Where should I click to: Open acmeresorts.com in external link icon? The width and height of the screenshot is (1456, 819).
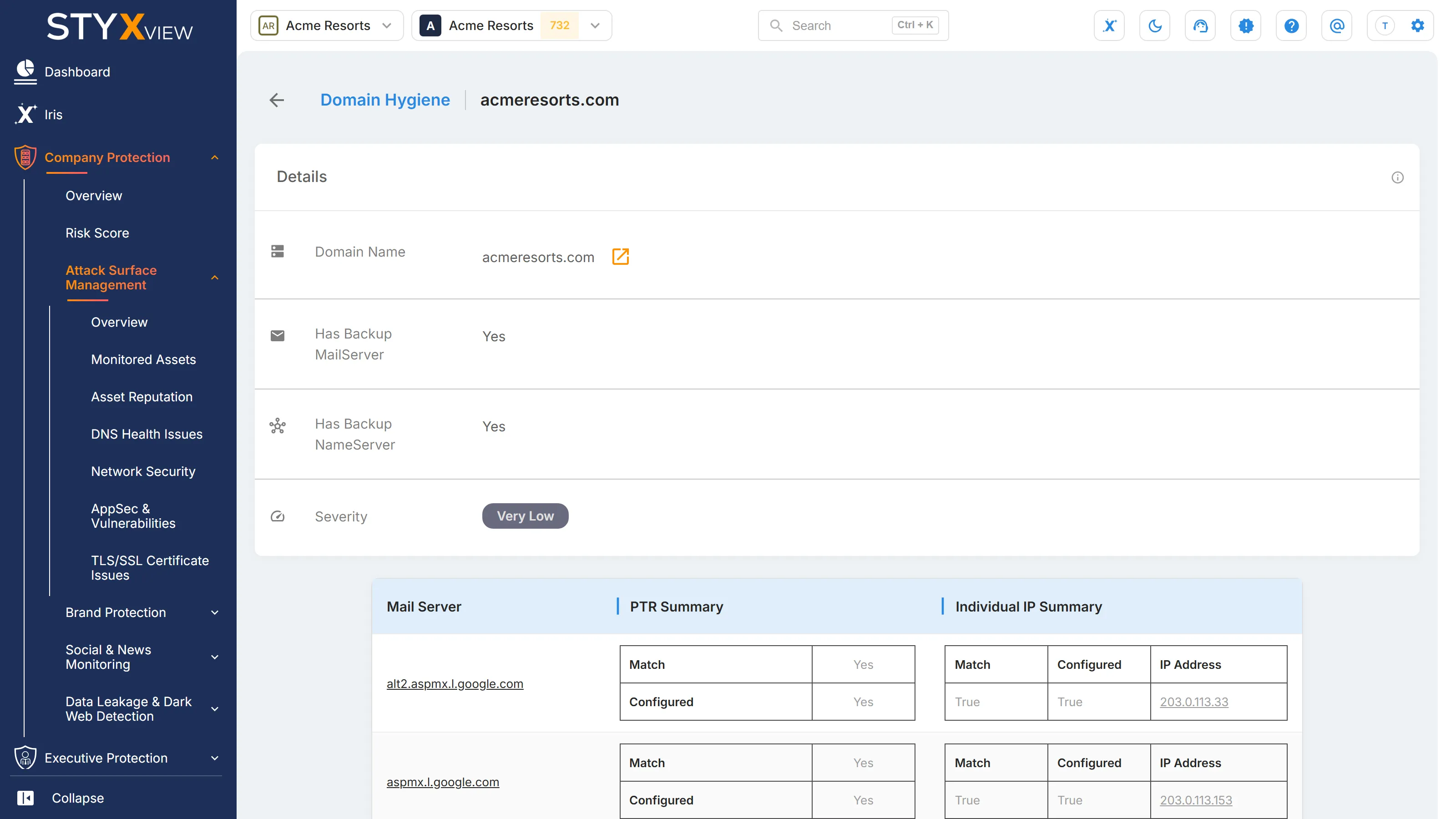(x=621, y=257)
